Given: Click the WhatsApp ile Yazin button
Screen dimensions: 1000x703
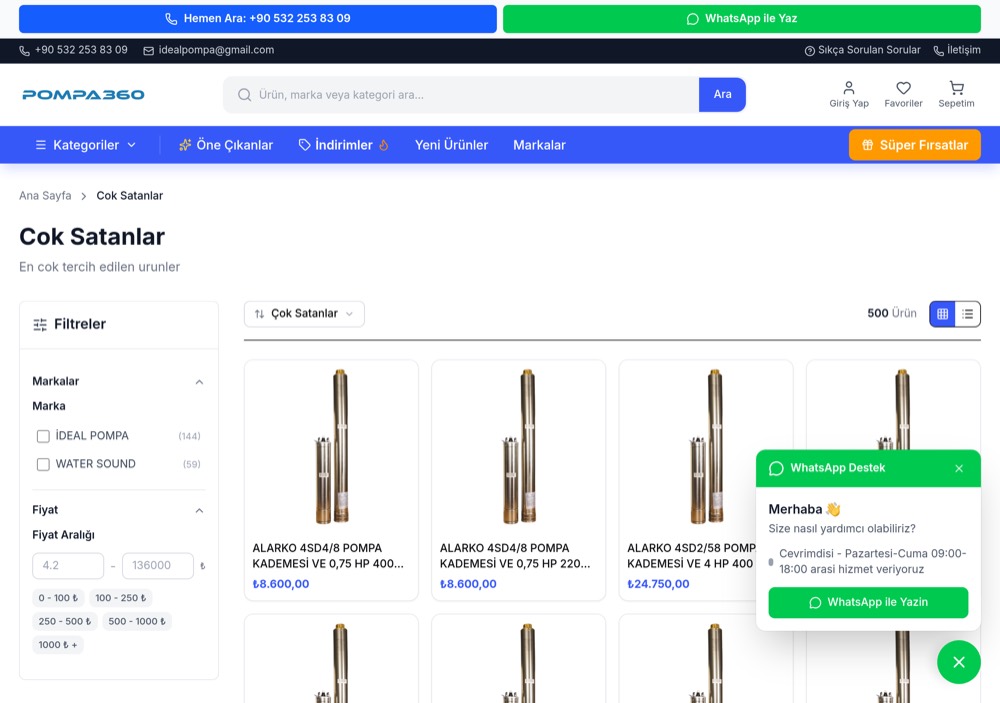Looking at the screenshot, I should [x=868, y=602].
